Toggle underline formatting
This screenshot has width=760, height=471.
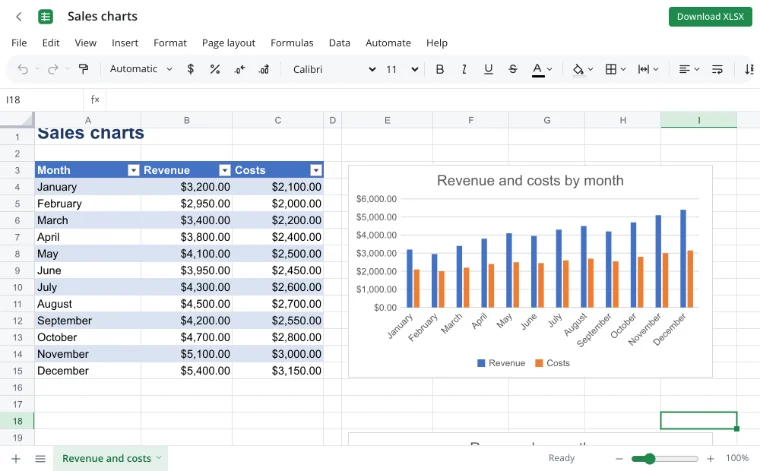(x=488, y=69)
